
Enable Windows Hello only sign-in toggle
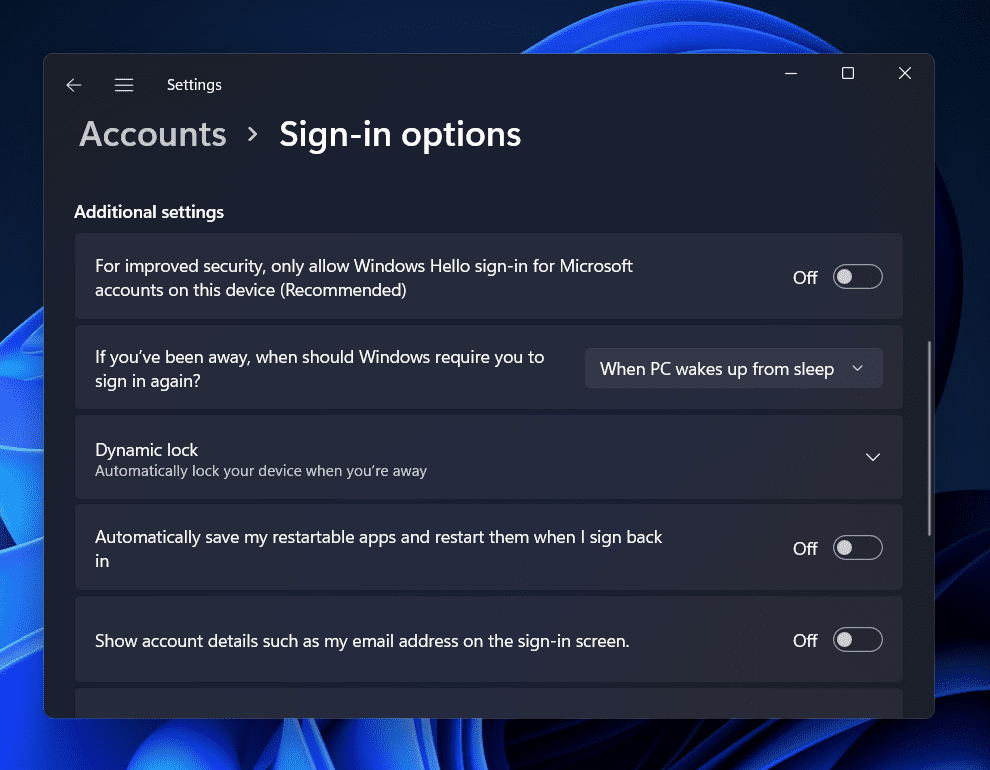[x=857, y=277]
